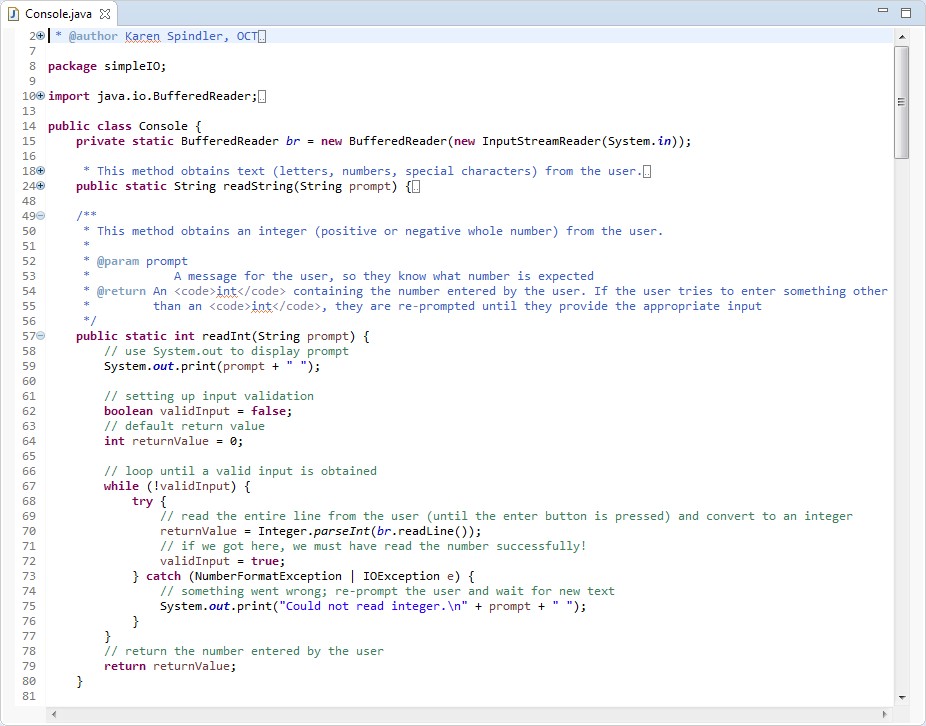The width and height of the screenshot is (926, 726).
Task: Collapse the readInt method at line 57
Action: 40,336
